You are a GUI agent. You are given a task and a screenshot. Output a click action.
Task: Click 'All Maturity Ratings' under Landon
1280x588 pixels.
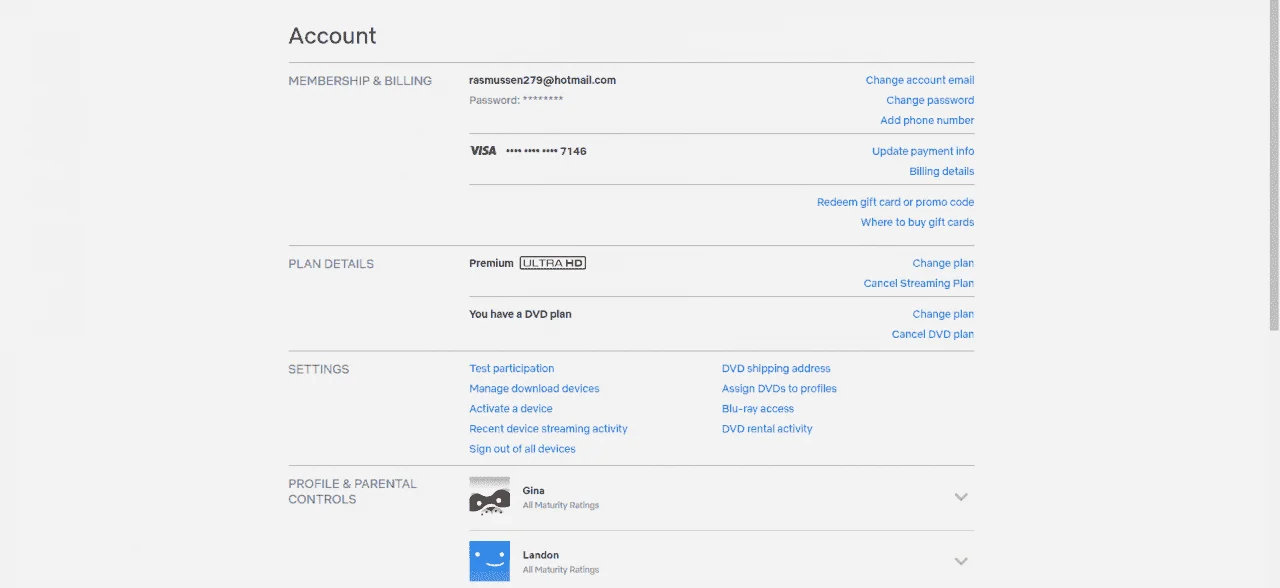pyautogui.click(x=561, y=570)
